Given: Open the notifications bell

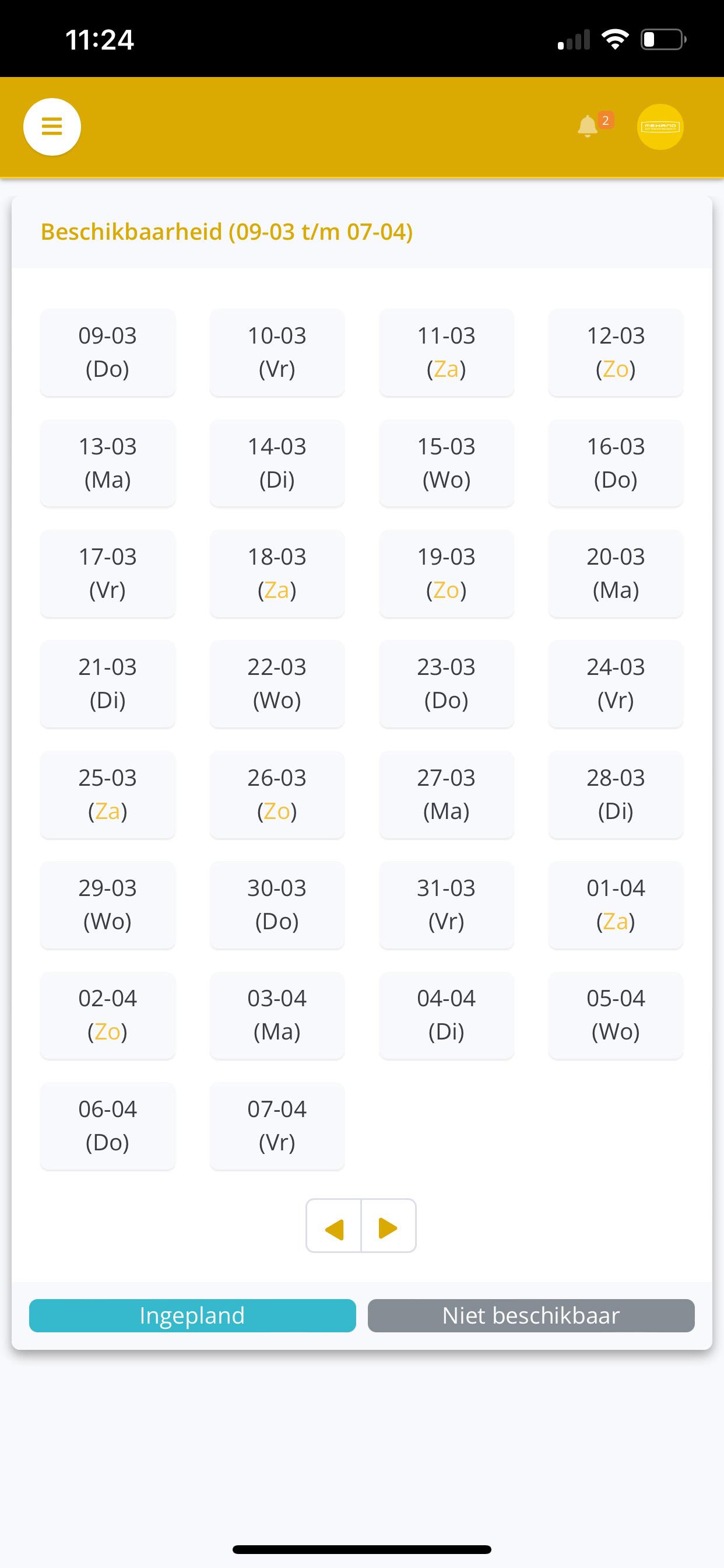Looking at the screenshot, I should pyautogui.click(x=587, y=127).
